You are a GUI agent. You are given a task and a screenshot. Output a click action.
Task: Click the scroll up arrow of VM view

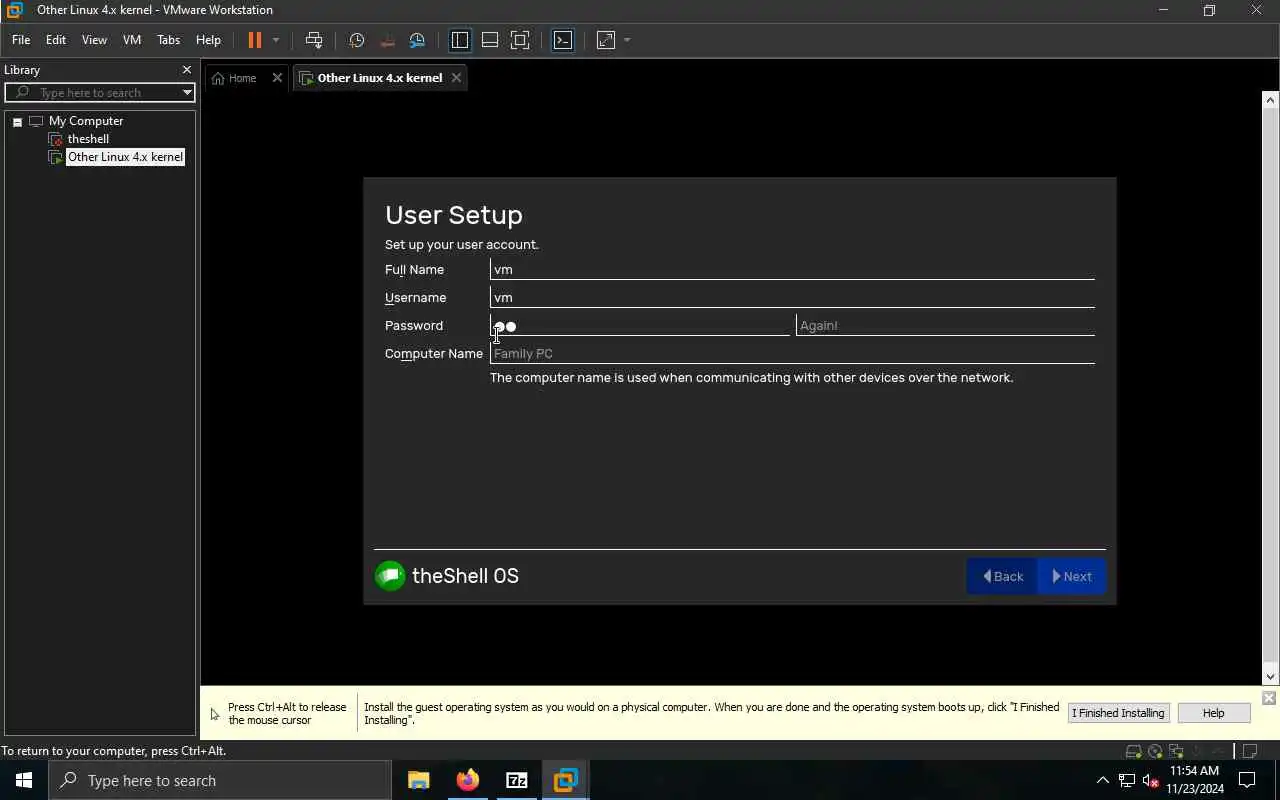(x=1270, y=100)
